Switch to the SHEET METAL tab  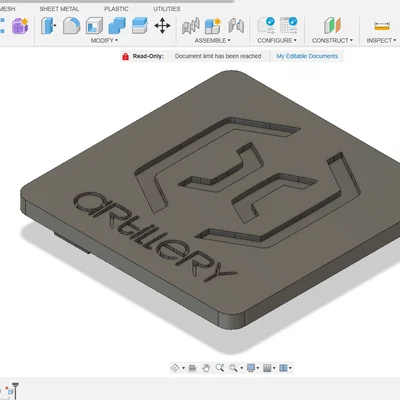point(59,9)
